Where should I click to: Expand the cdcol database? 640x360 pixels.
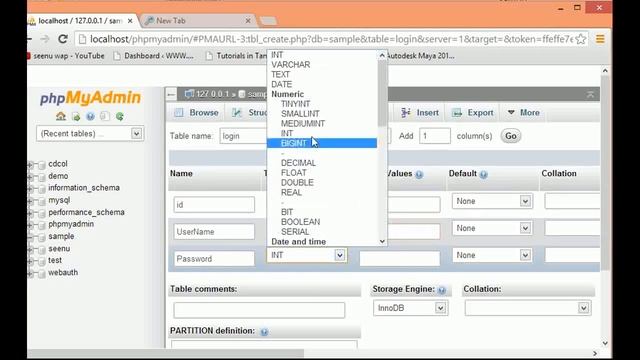click(30, 165)
